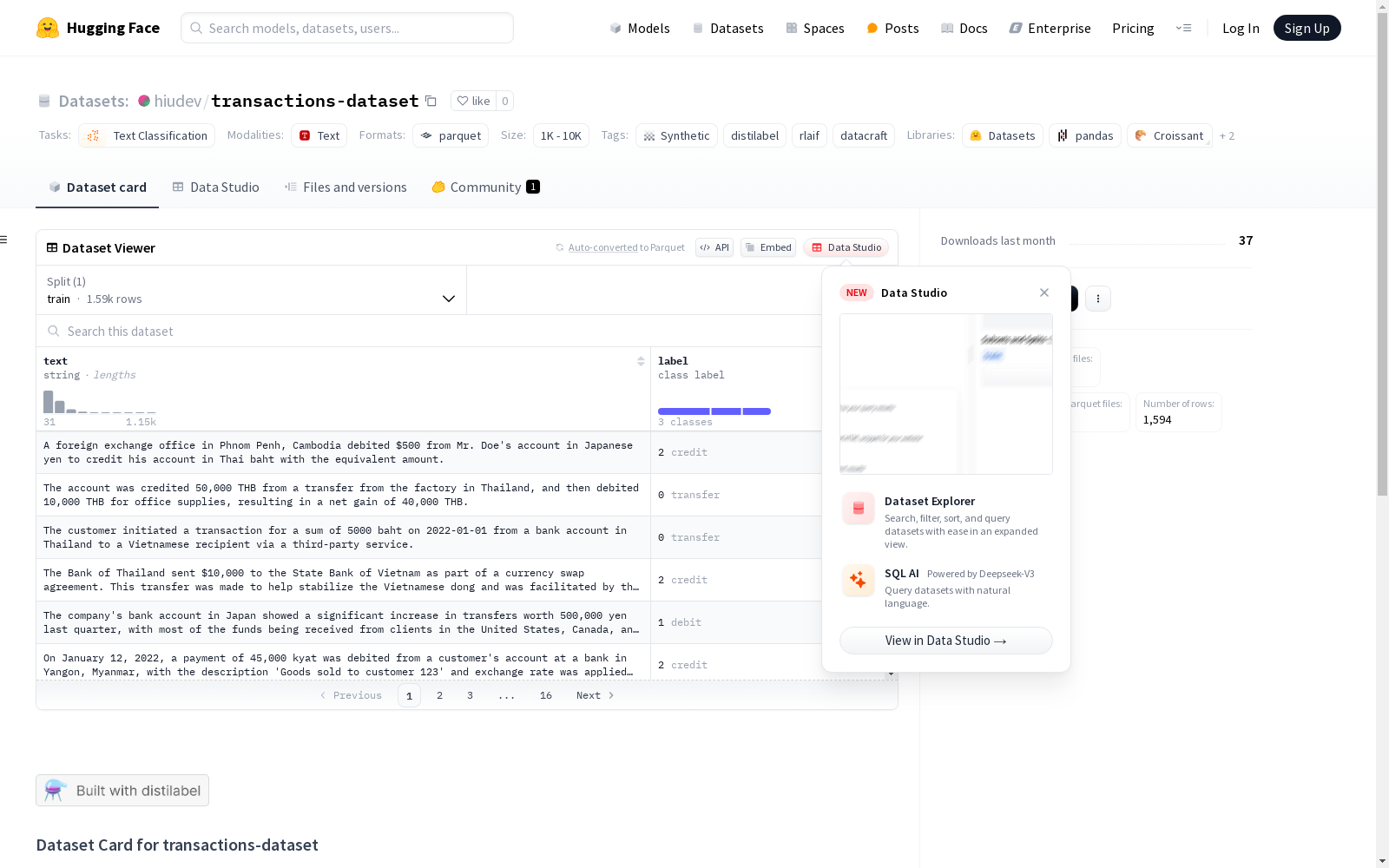Select the 1K - 10K size tag
Screen dimensions: 1389x868
point(561,135)
